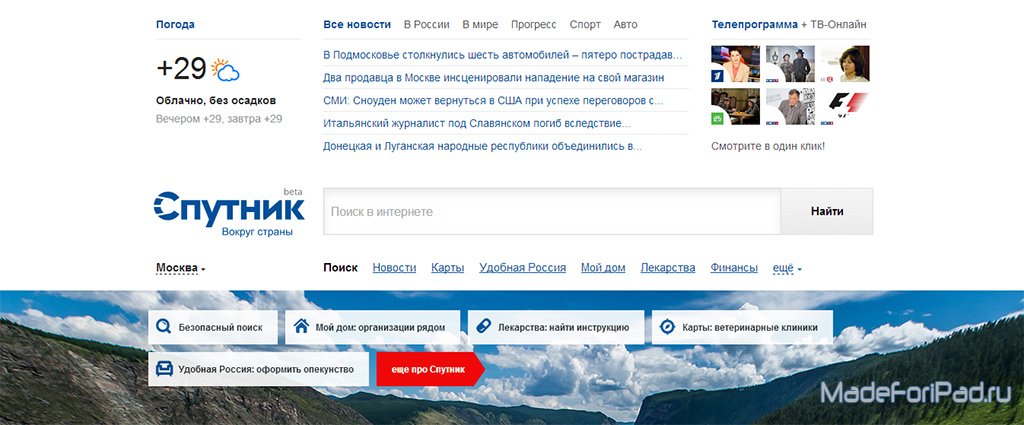
Task: Open the woman presenter TV thumbnail
Action: [x=845, y=63]
